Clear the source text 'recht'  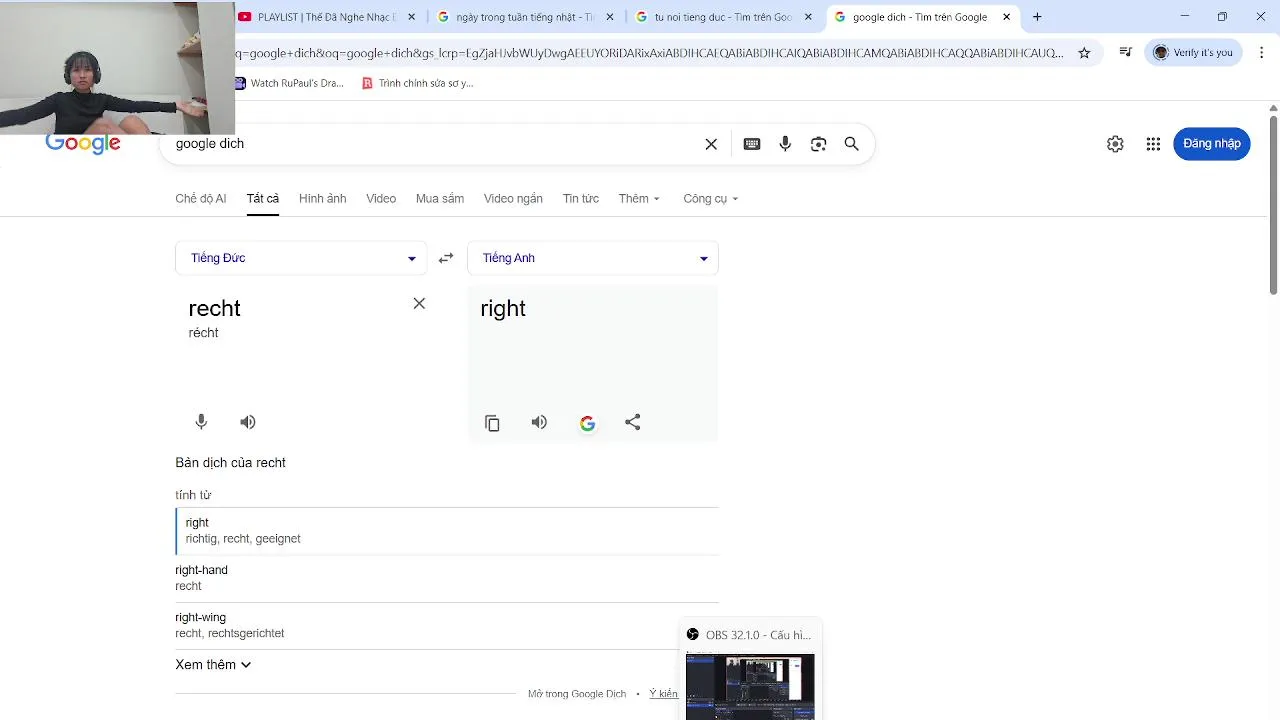[x=419, y=304]
